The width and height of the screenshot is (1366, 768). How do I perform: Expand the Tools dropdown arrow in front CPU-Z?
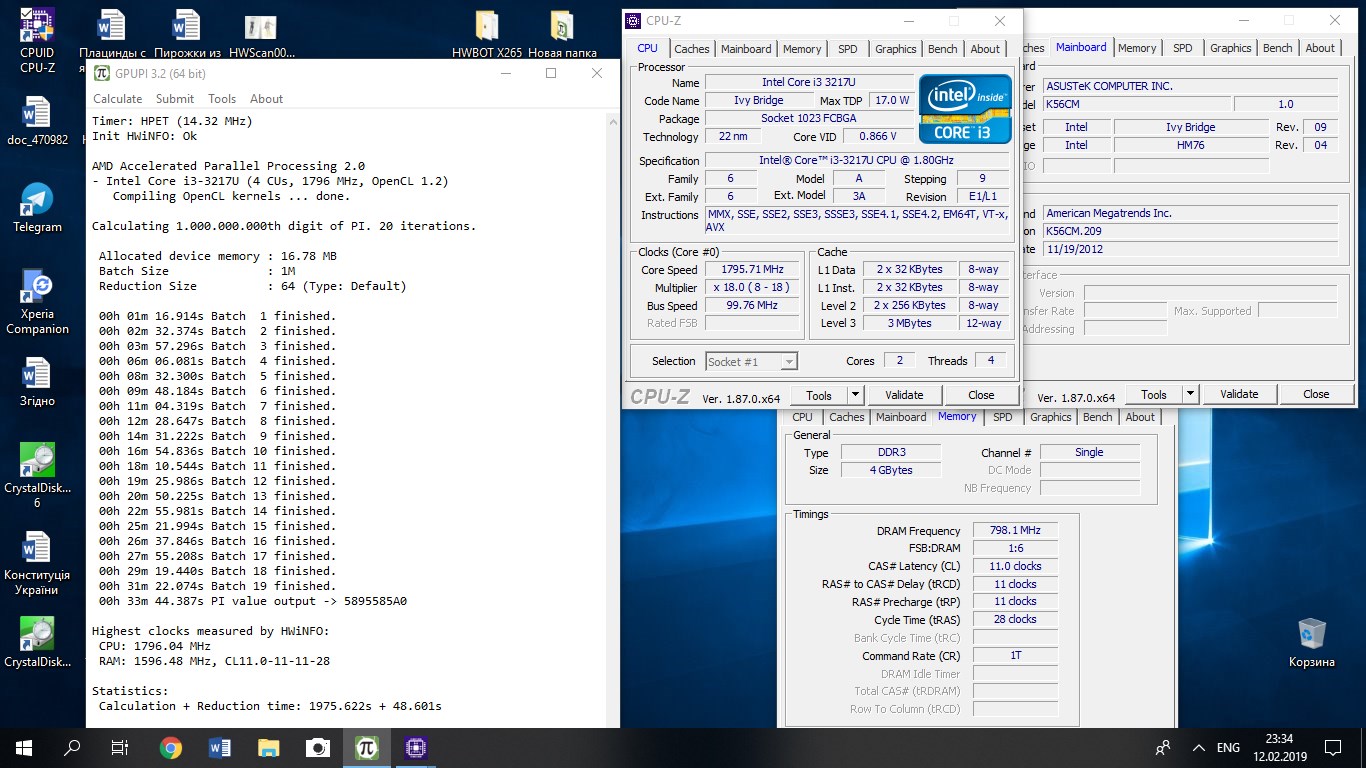[855, 395]
